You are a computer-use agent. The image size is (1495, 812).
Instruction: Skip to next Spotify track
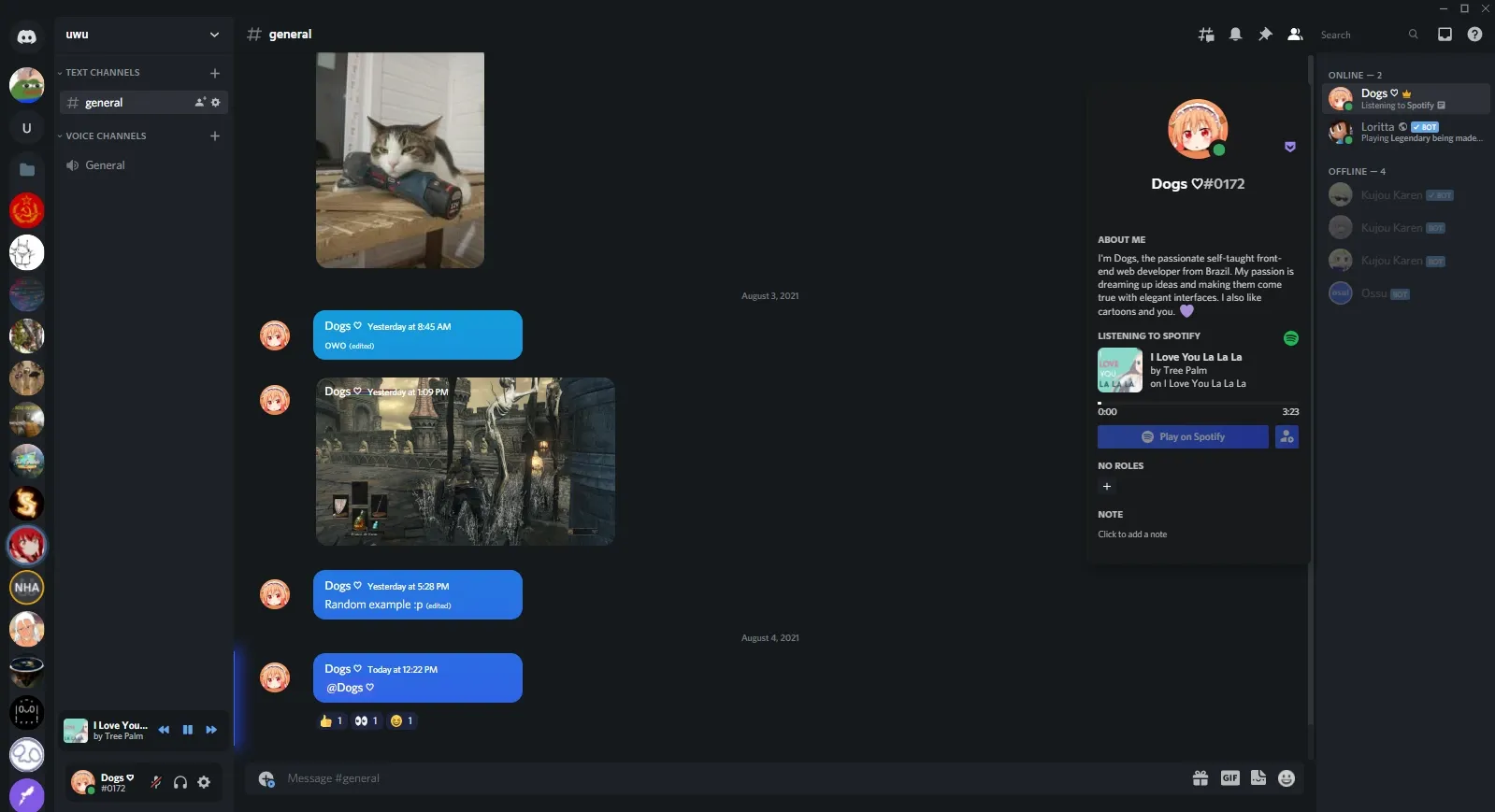pyautogui.click(x=211, y=730)
